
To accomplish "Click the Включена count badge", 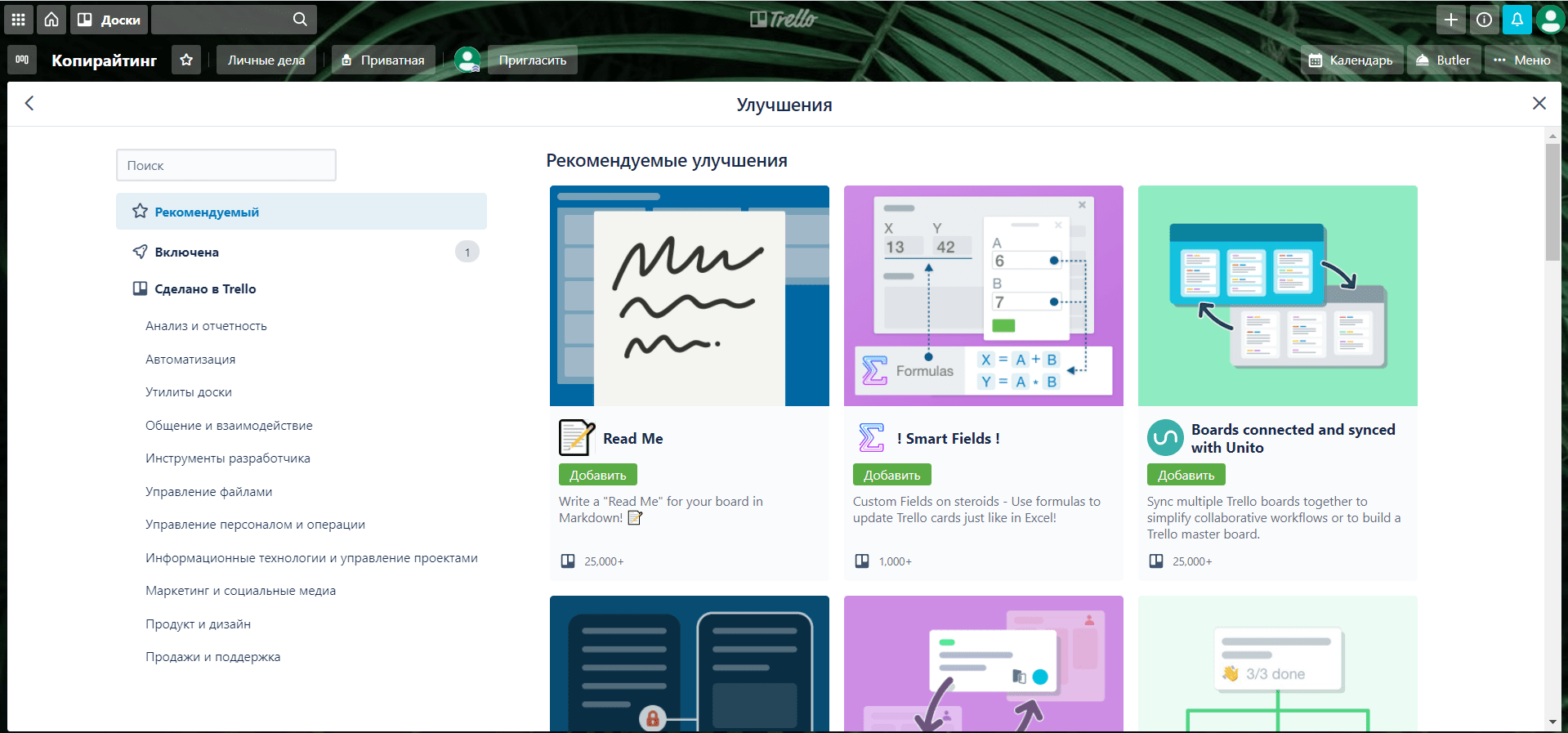I will [x=467, y=252].
